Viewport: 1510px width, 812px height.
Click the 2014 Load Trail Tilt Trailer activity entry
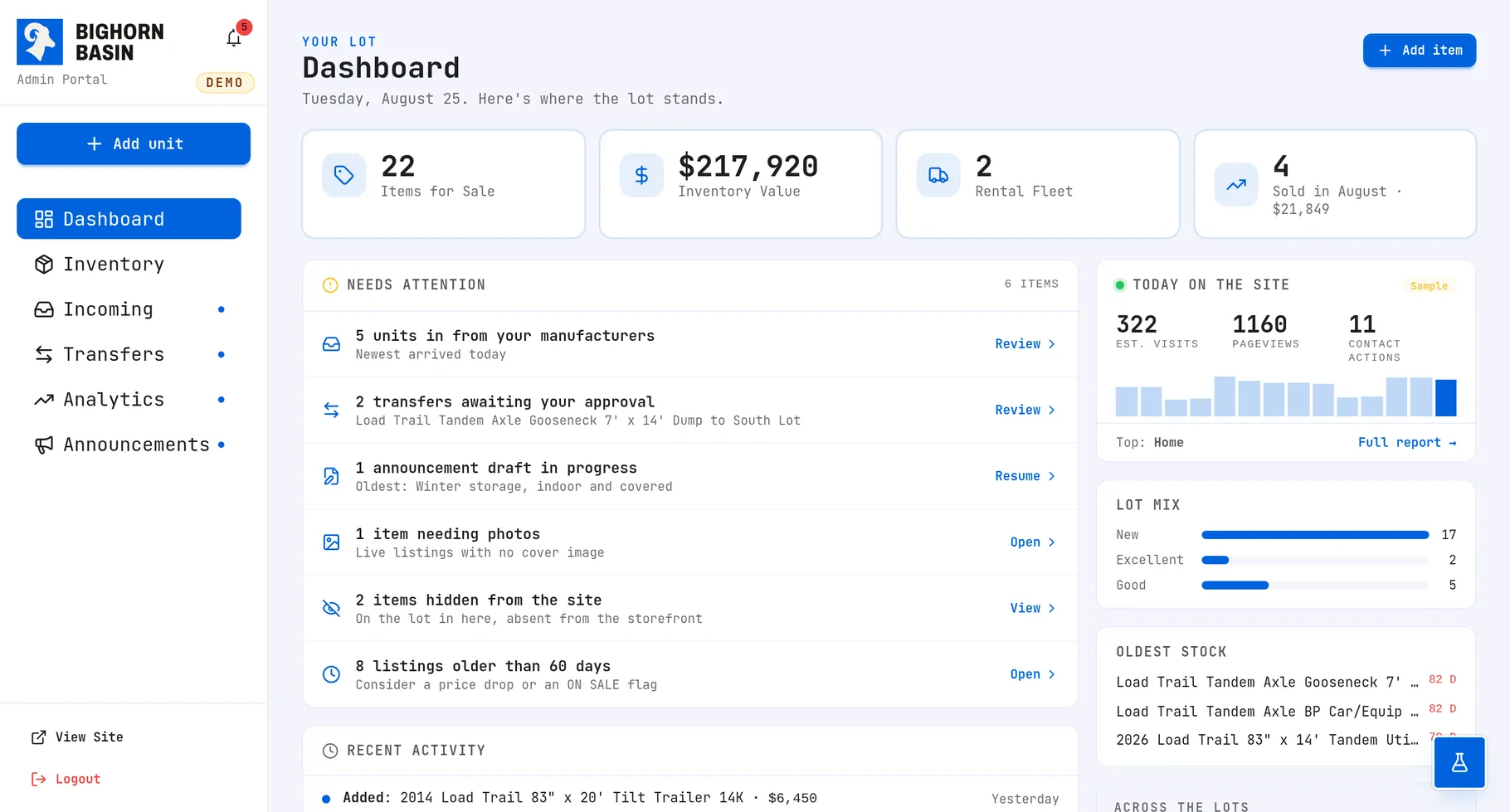point(690,798)
